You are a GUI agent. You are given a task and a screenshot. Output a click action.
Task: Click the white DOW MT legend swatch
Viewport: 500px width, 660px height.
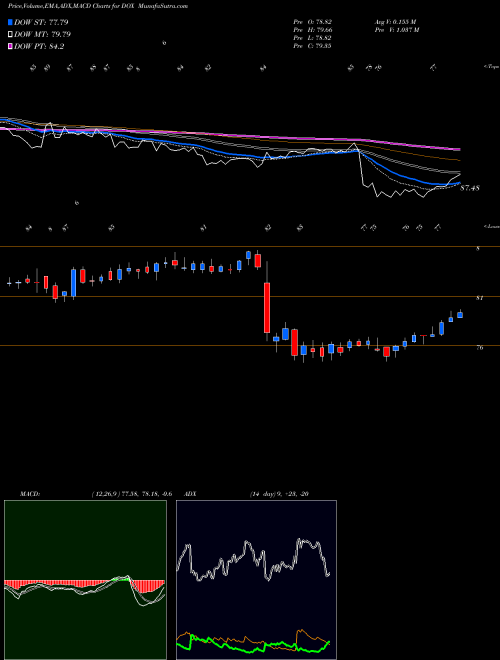(10, 35)
